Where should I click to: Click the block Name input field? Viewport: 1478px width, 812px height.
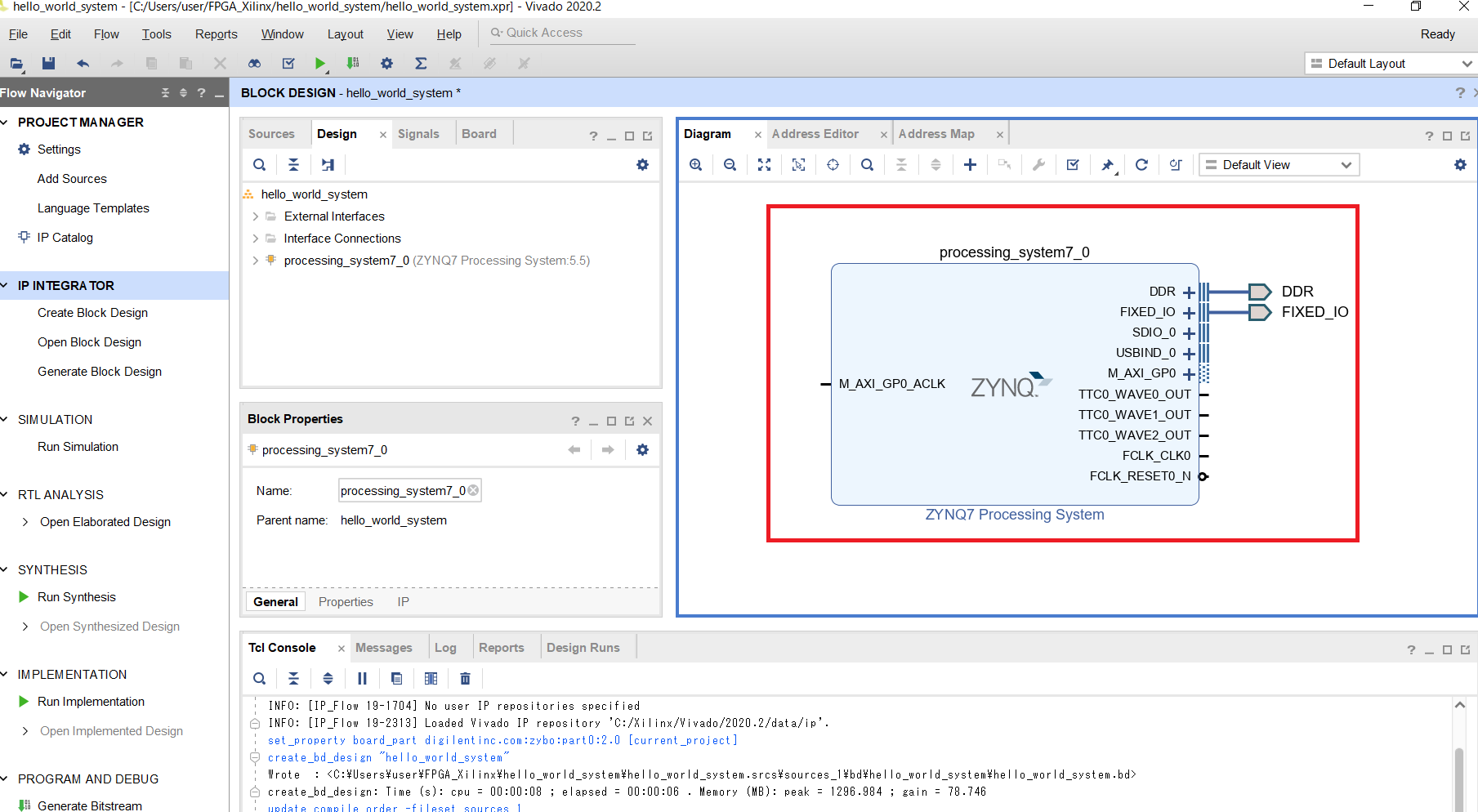tap(410, 491)
